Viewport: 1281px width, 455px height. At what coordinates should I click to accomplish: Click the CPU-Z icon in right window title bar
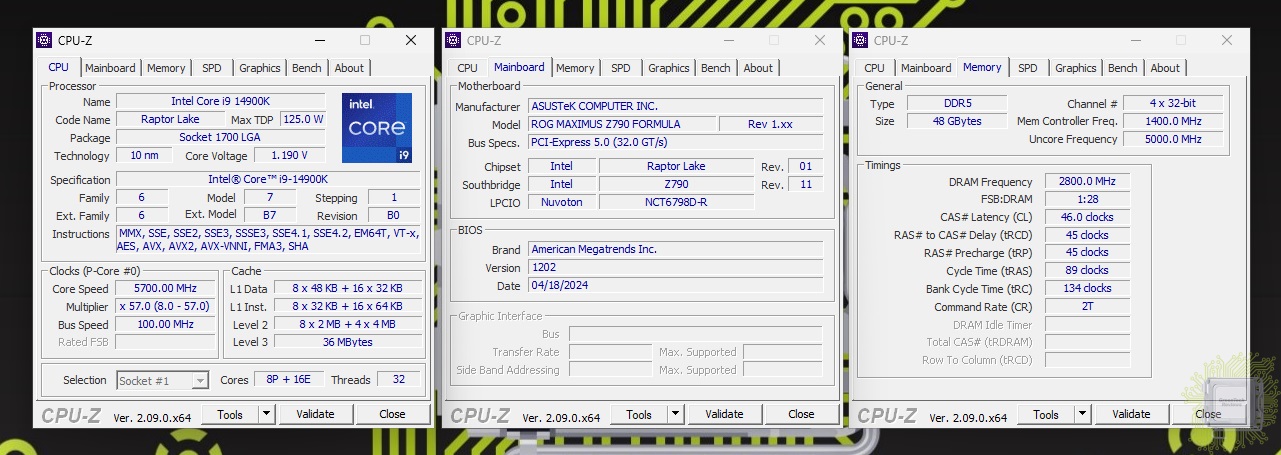860,40
